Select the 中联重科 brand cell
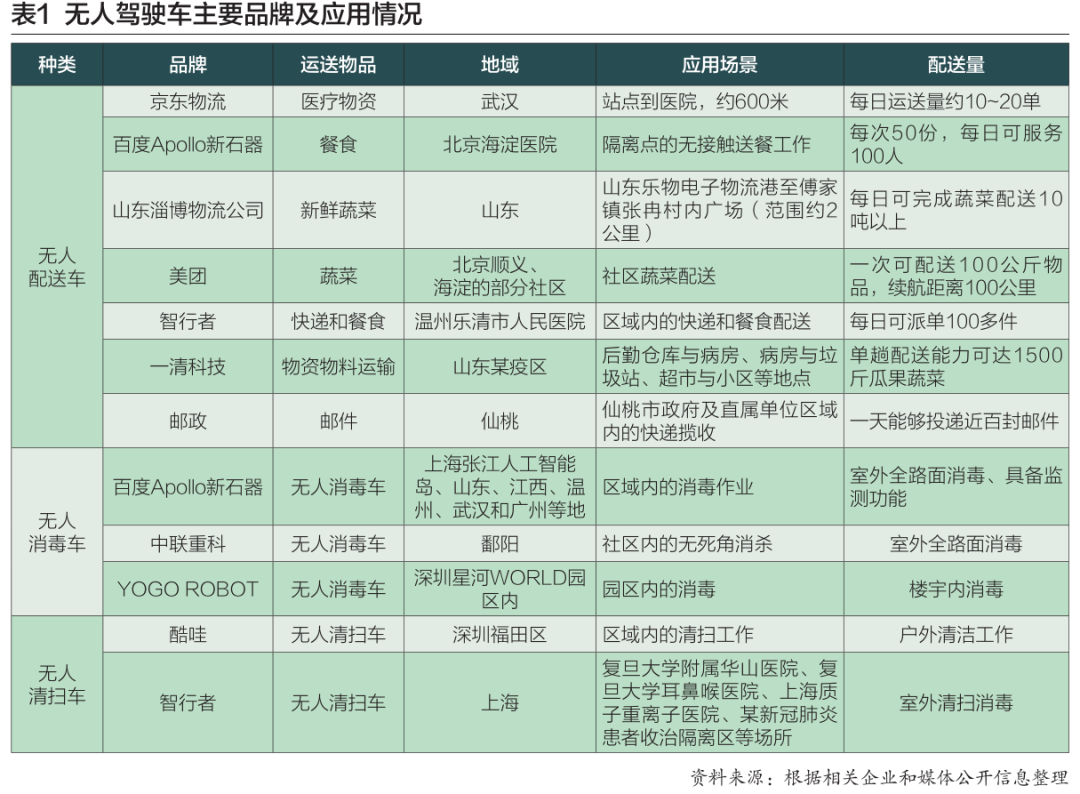1080x794 pixels. click(188, 544)
